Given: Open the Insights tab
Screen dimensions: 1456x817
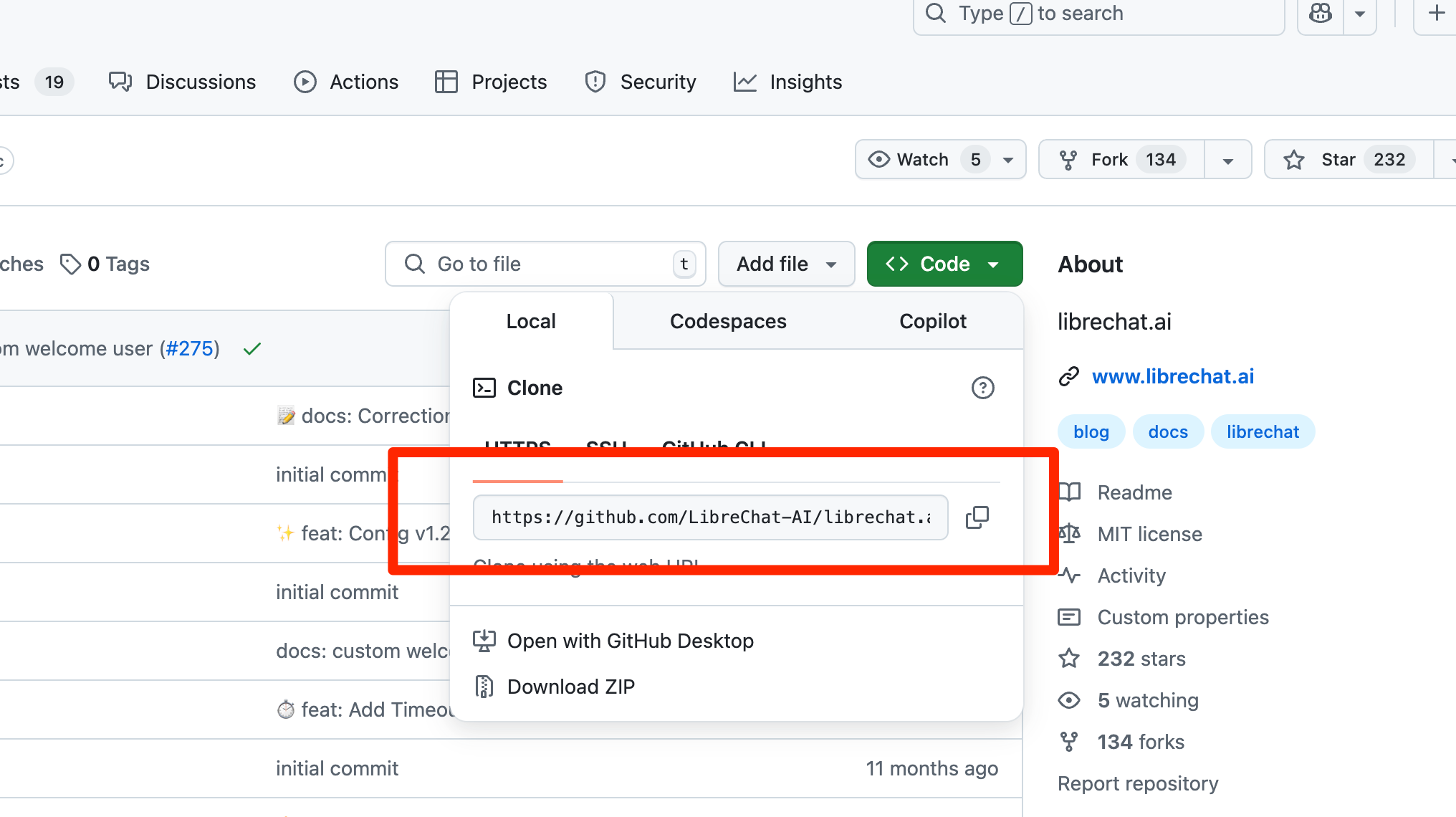Looking at the screenshot, I should 787,82.
